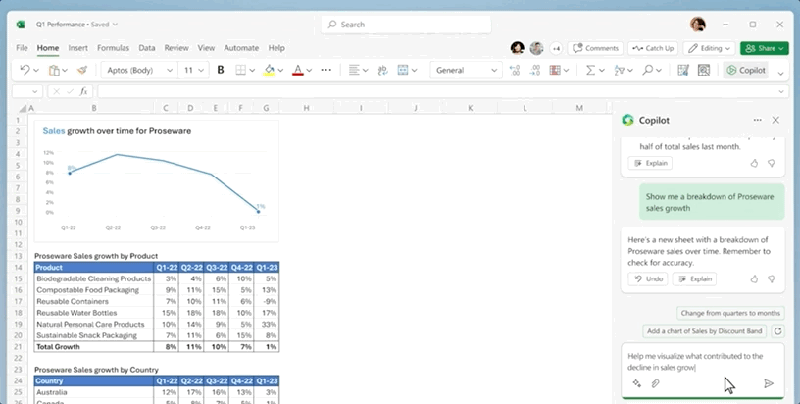Screen dimensions: 800x404
Task: Thumbs down the Proseware breakdown response
Action: [771, 279]
